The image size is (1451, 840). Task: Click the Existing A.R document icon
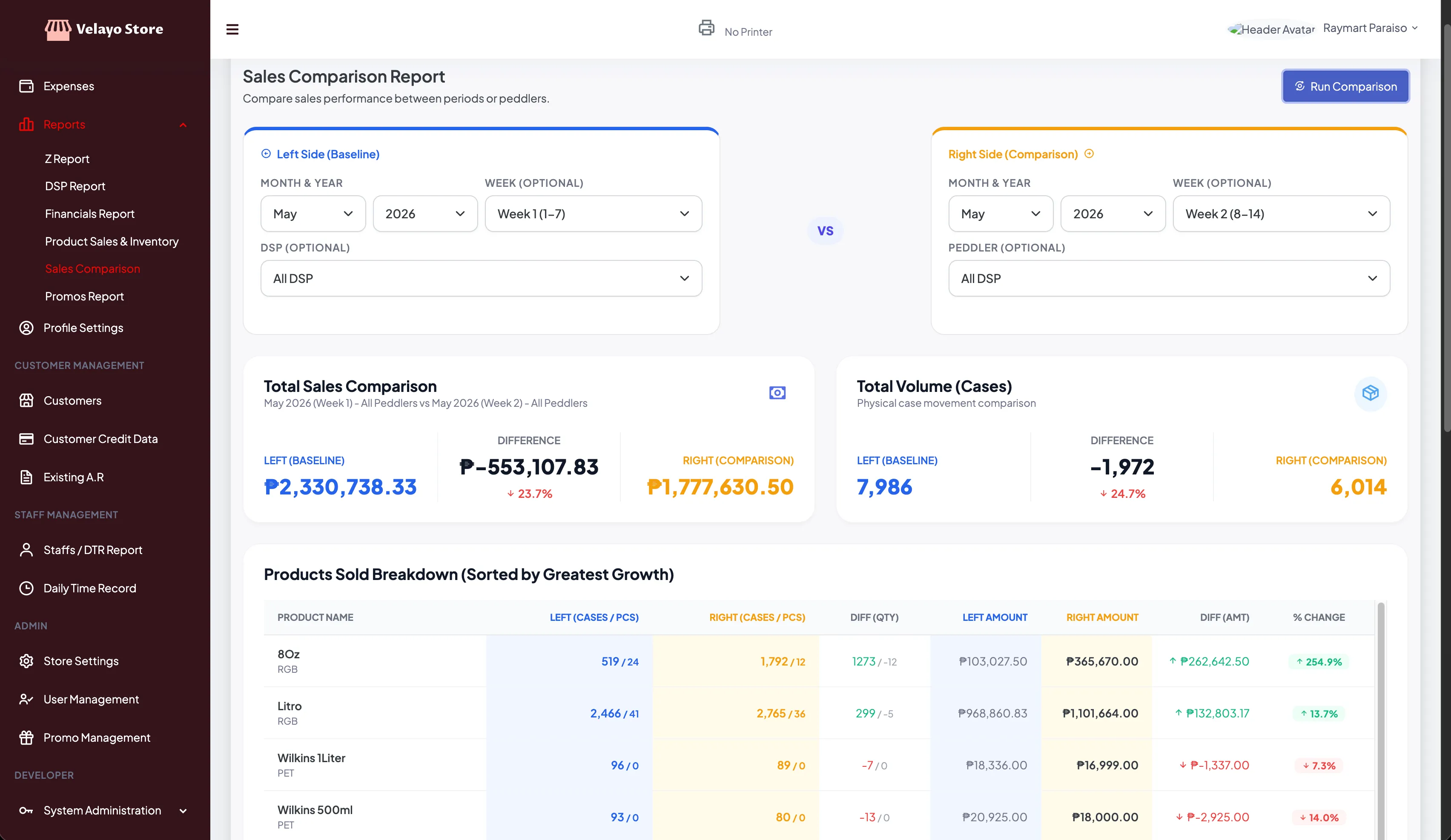coord(26,477)
